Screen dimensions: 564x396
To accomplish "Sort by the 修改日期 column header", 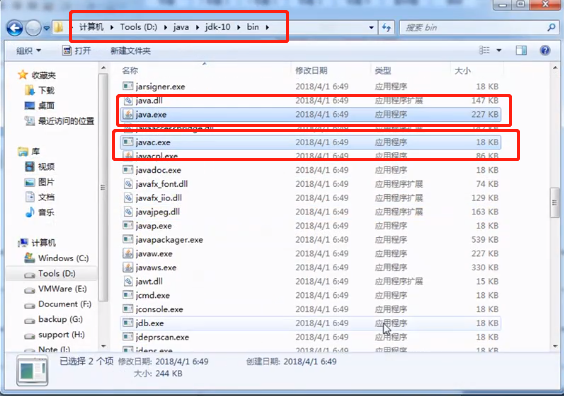I will (x=311, y=70).
